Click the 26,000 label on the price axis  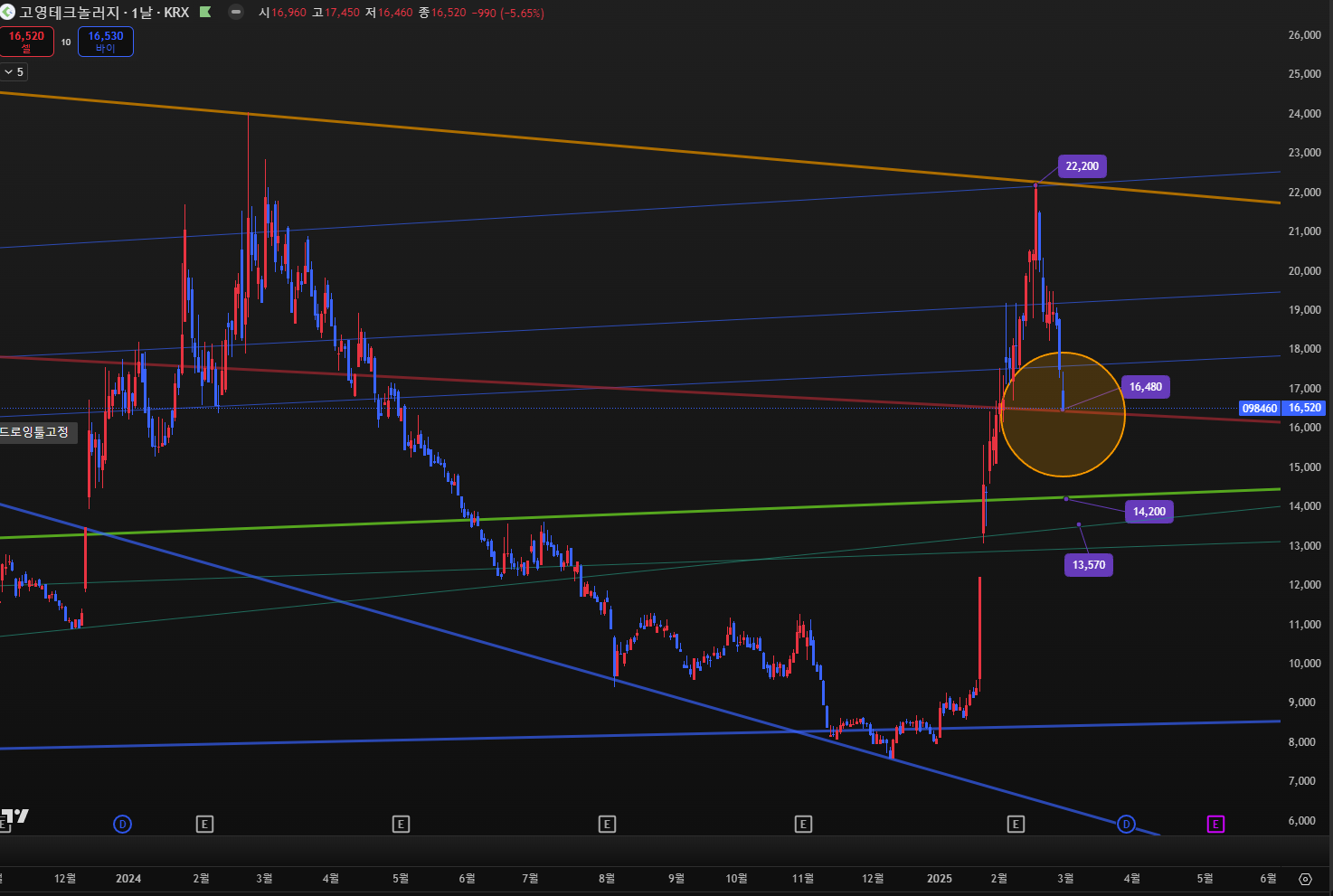pos(1304,35)
